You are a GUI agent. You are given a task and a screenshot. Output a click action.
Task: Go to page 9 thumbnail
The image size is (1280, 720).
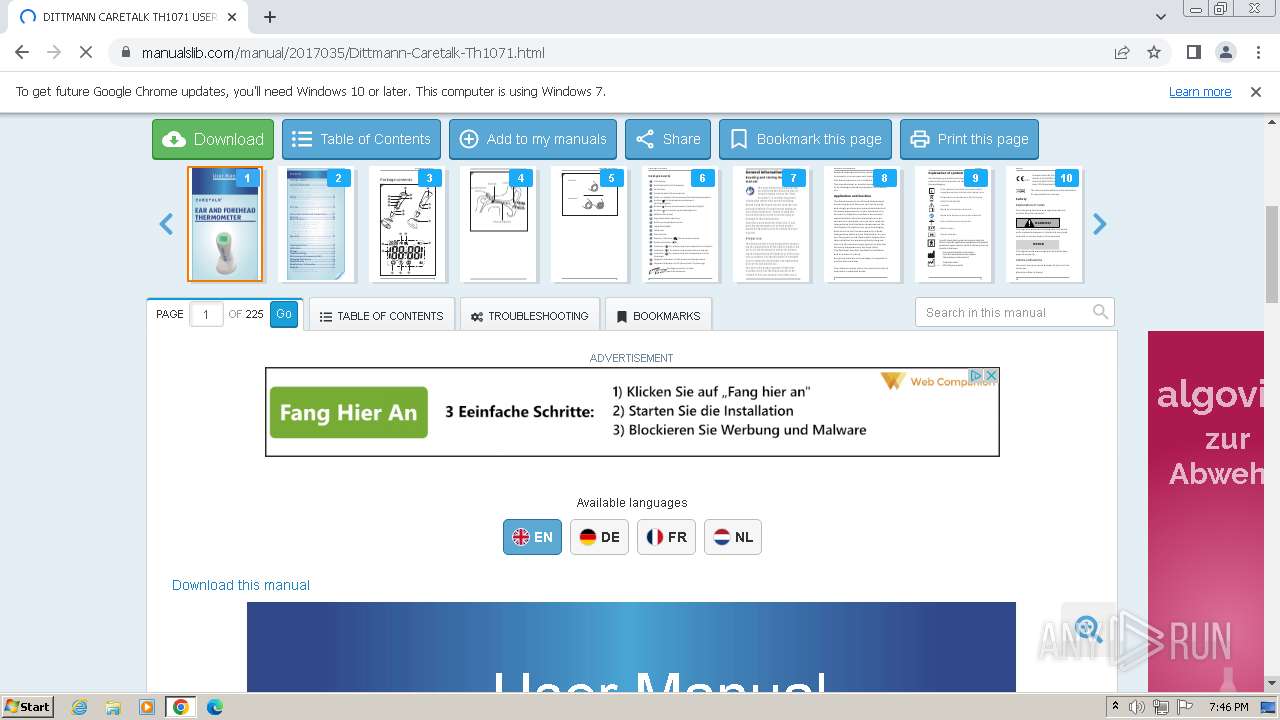953,224
